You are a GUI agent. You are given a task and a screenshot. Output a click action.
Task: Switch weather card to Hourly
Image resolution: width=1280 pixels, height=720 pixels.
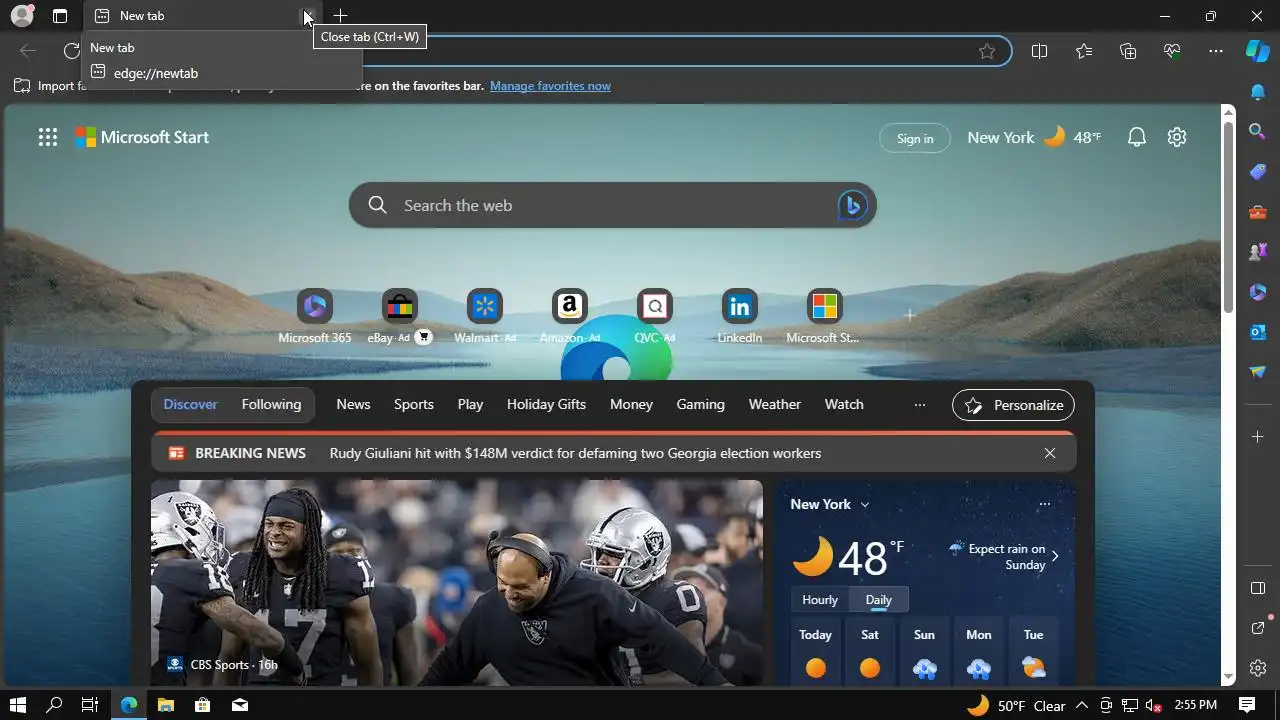pos(820,600)
